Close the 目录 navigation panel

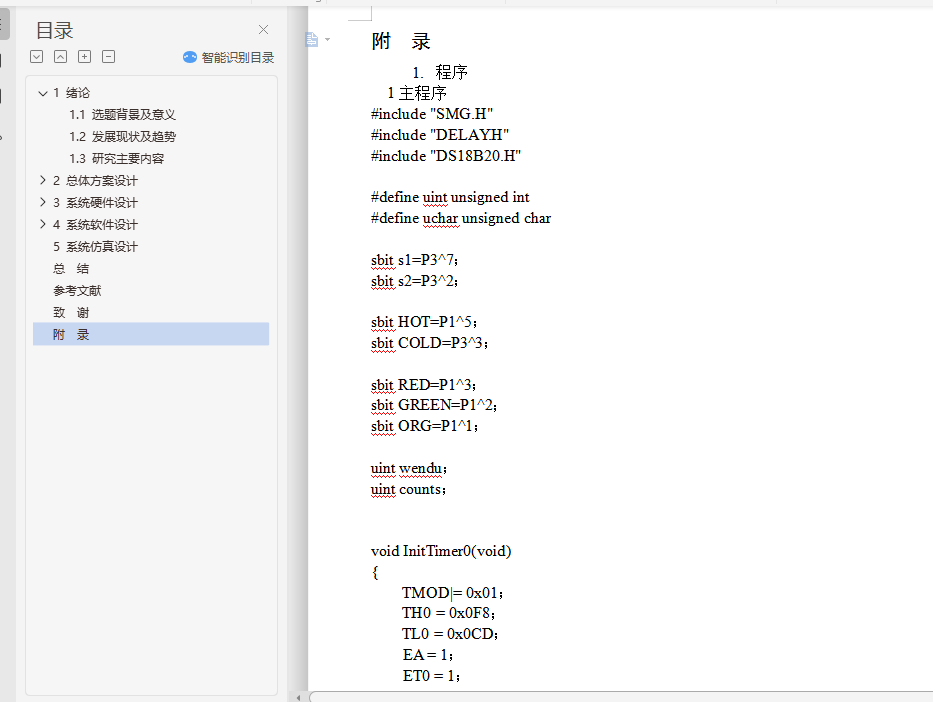[263, 30]
